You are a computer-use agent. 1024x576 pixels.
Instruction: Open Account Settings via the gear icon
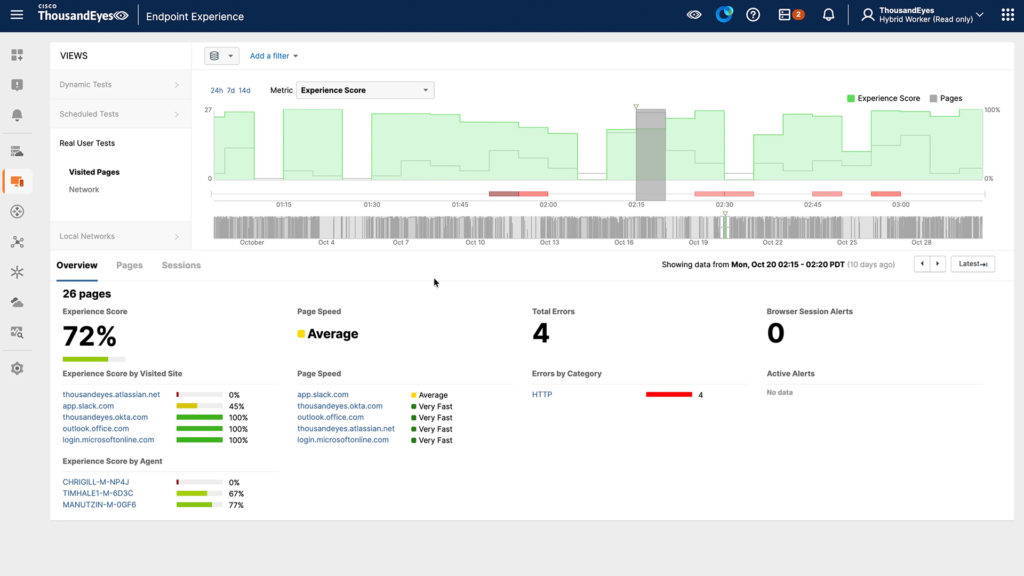(x=16, y=368)
